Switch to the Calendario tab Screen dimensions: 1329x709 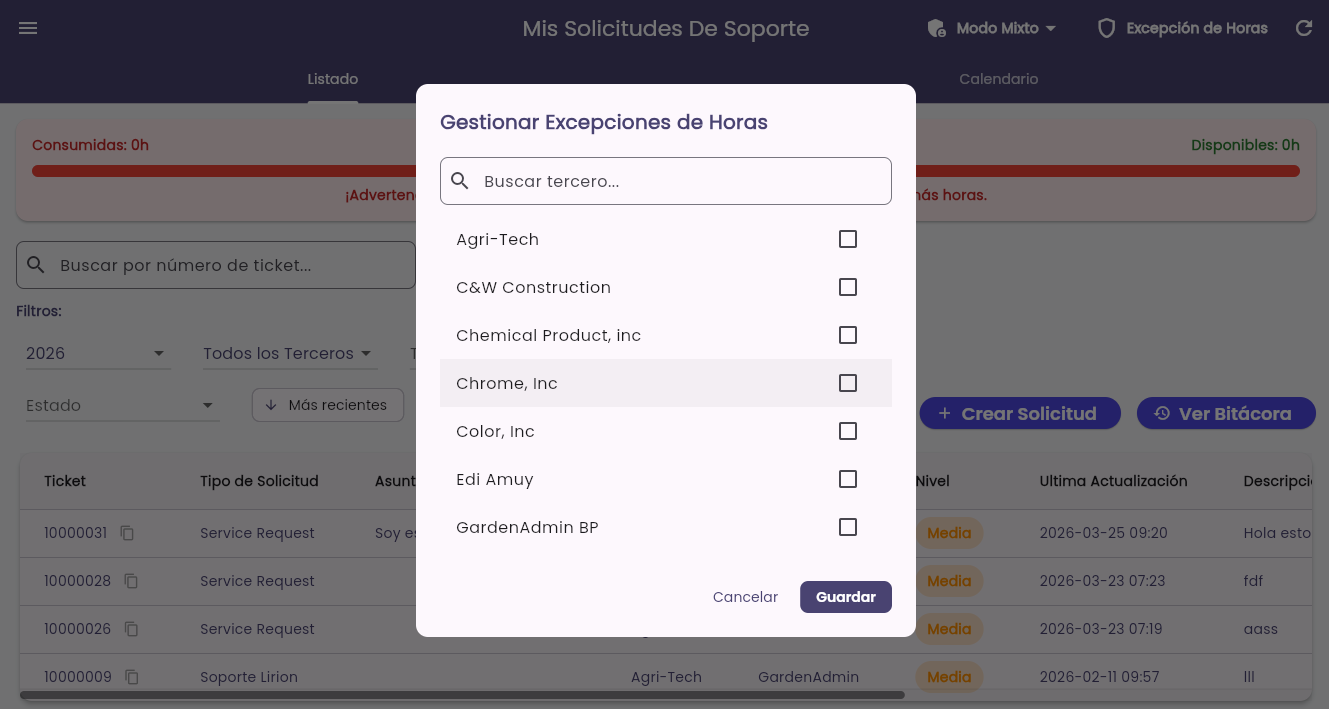tap(998, 79)
